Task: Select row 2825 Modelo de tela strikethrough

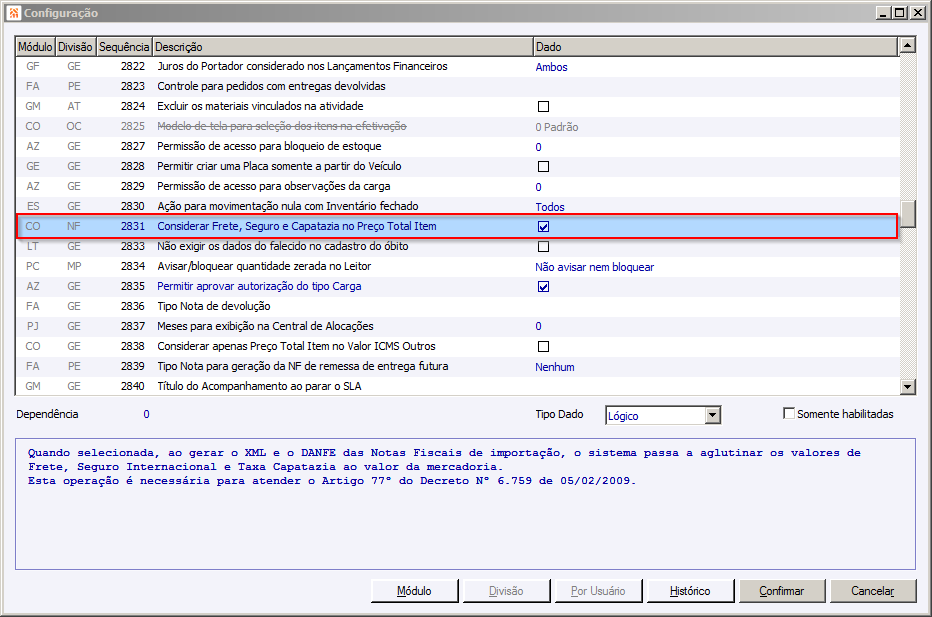Action: pyautogui.click(x=456, y=127)
